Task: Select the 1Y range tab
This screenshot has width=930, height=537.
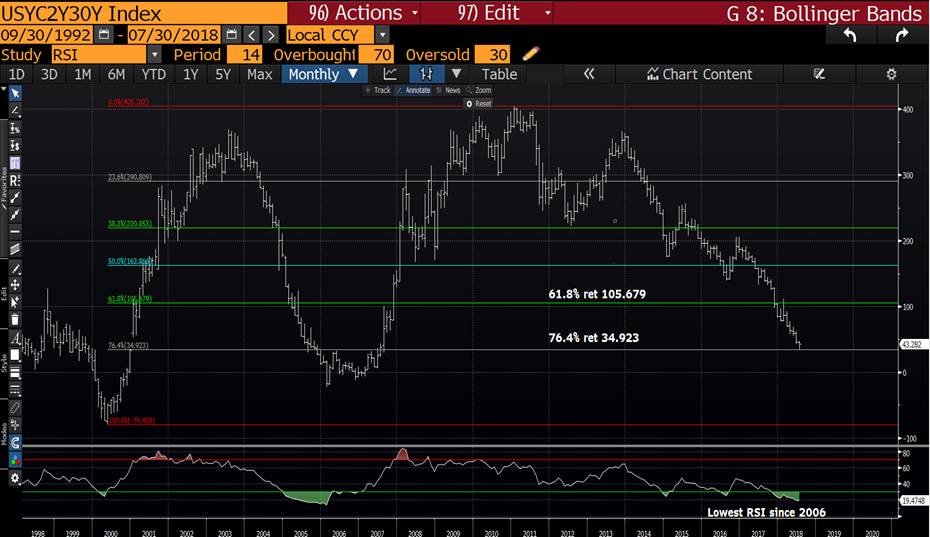Action: coord(190,74)
